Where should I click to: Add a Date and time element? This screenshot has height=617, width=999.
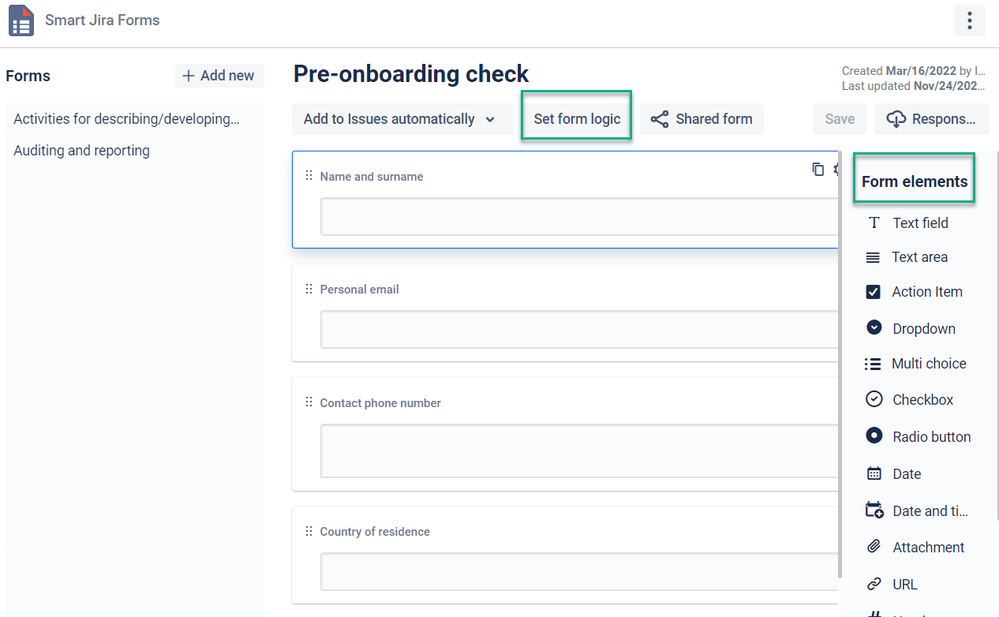click(x=929, y=511)
